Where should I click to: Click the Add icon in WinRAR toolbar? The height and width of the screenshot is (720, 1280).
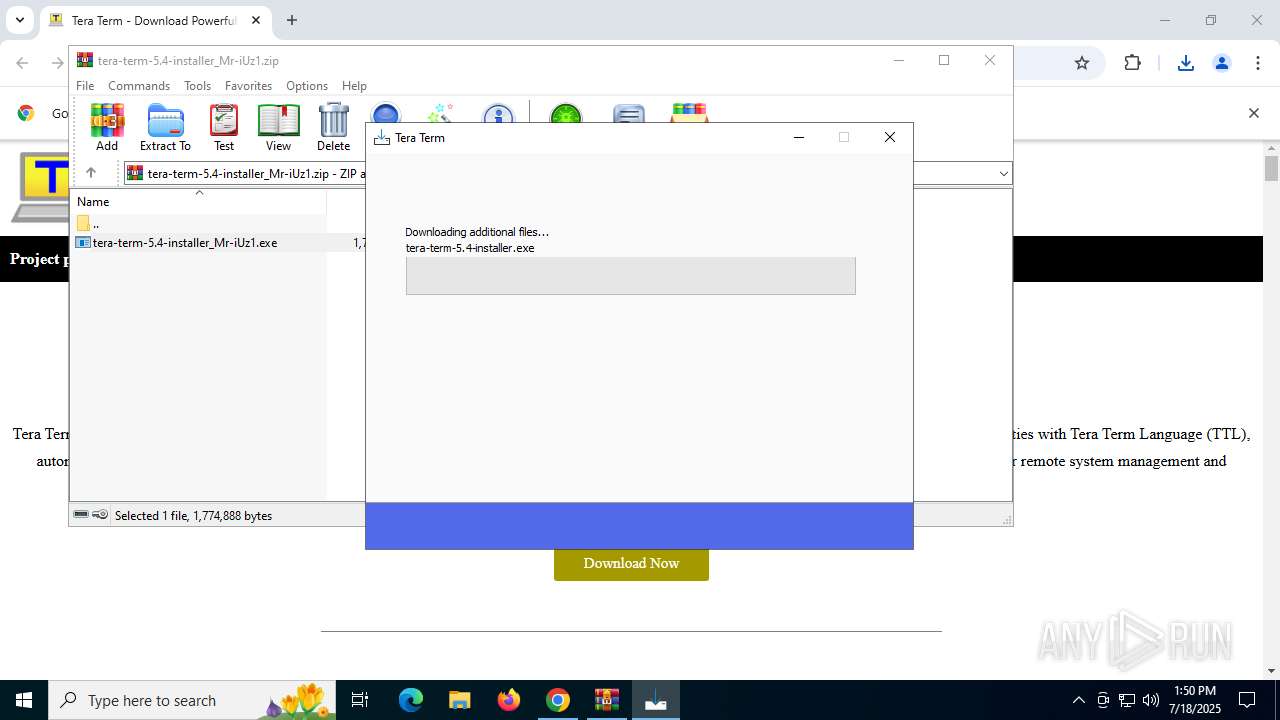[x=107, y=127]
